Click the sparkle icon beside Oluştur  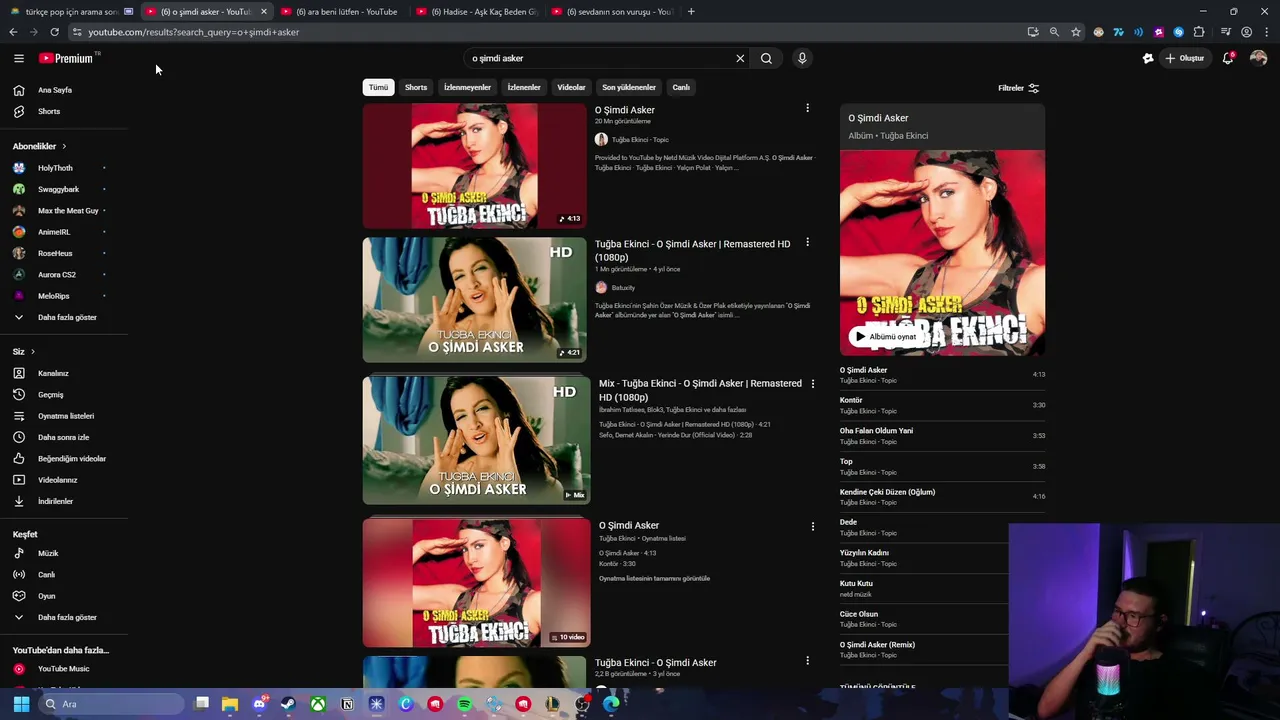1148,58
